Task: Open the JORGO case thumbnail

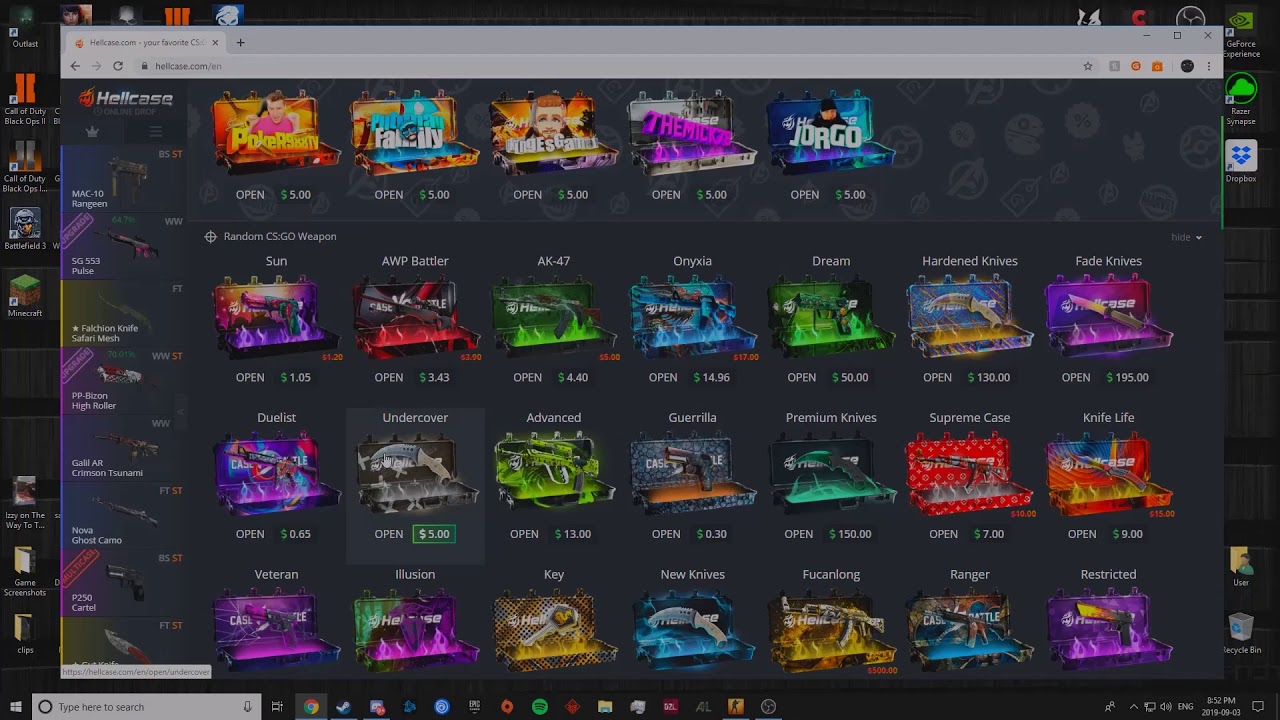Action: click(x=831, y=132)
